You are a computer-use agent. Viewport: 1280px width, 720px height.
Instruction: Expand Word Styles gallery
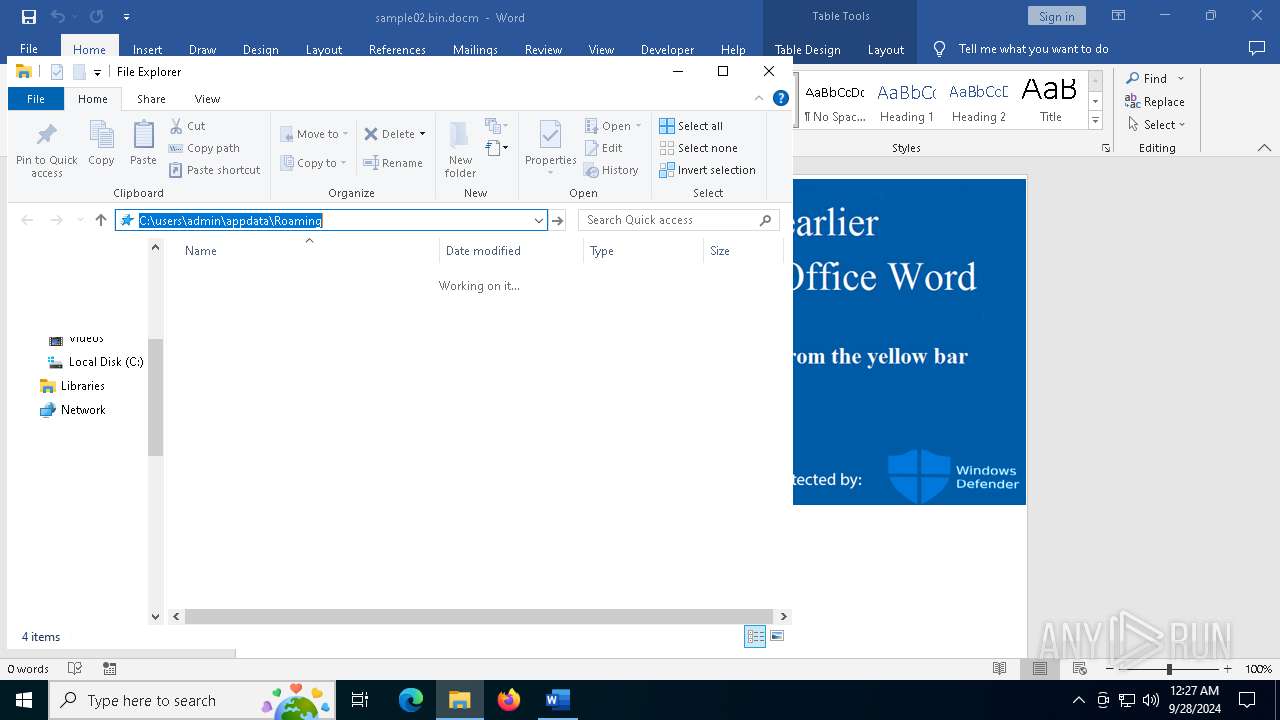[1095, 121]
